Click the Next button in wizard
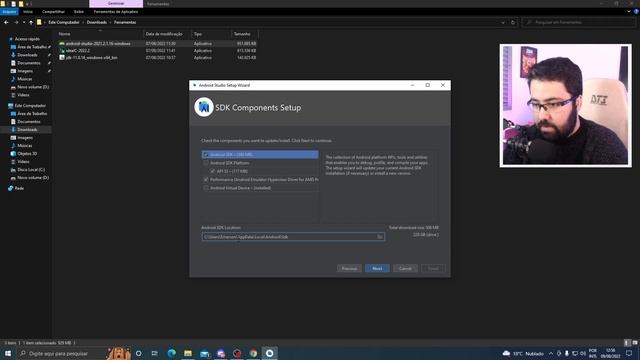 [x=377, y=269]
